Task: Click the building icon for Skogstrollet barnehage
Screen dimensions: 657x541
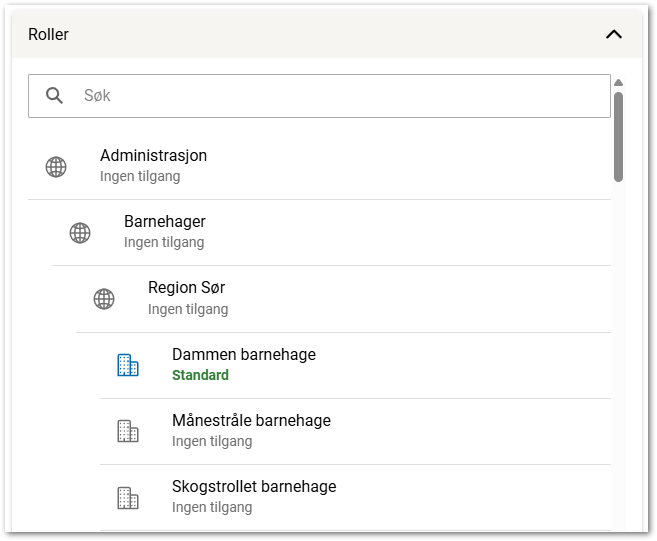Action: click(128, 497)
